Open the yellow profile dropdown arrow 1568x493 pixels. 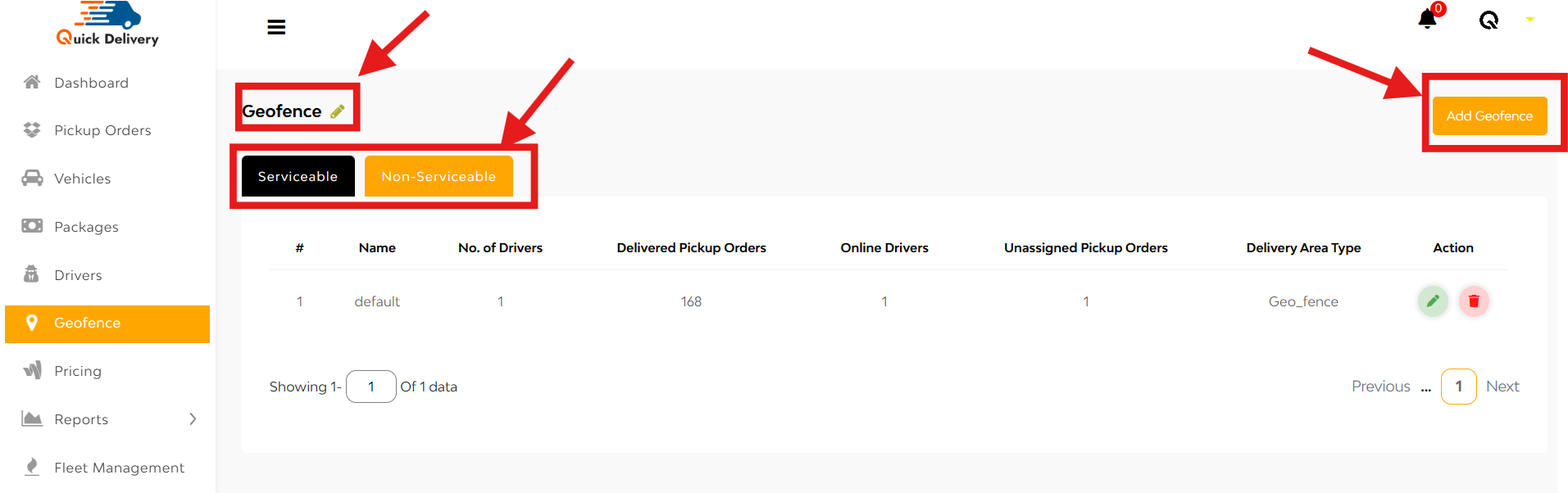click(1529, 20)
